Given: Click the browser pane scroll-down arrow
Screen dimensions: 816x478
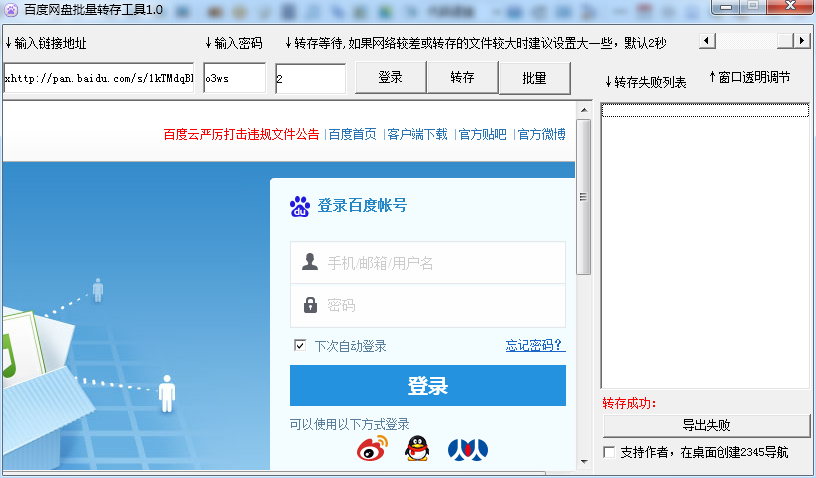Looking at the screenshot, I should pos(584,462).
